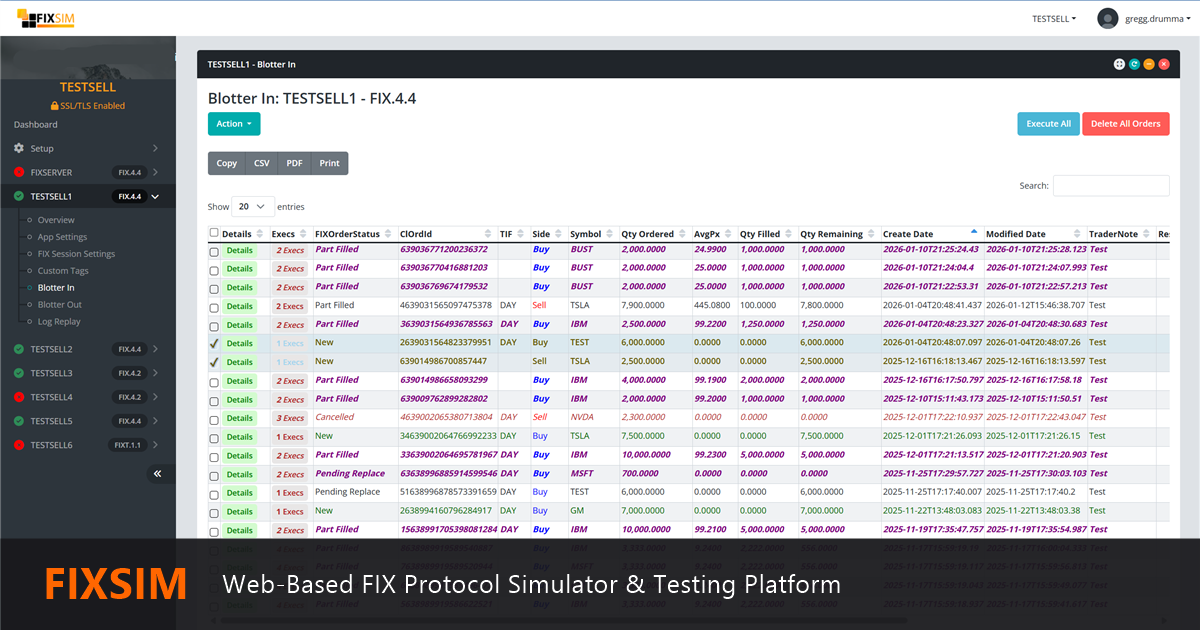Toggle the select-all checkbox in table header

[214, 233]
